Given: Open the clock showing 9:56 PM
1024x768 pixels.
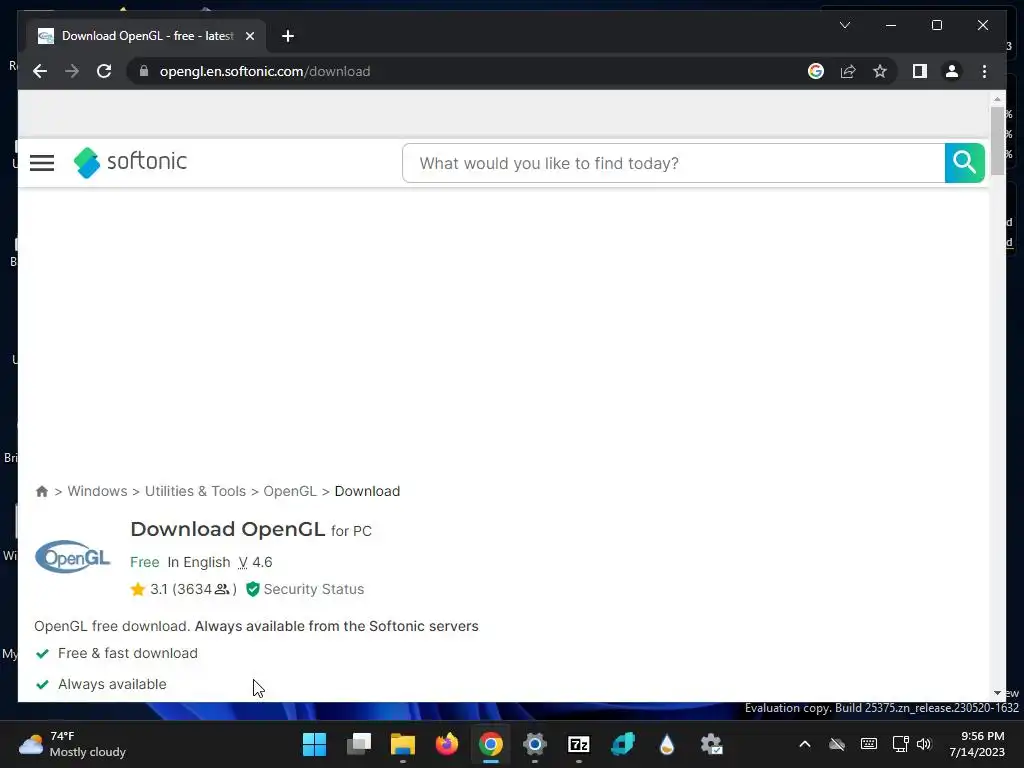Looking at the screenshot, I should [977, 744].
